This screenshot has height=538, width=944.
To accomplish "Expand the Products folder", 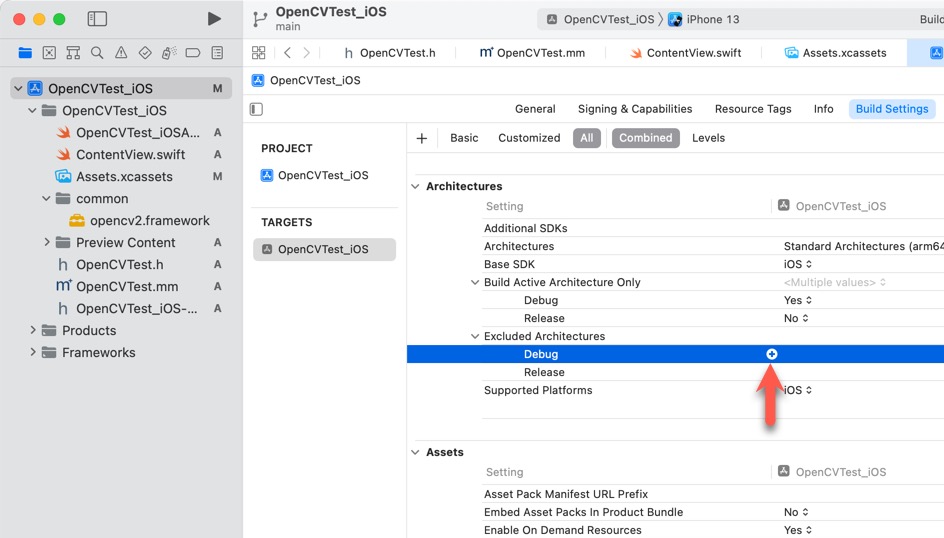I will click(33, 330).
